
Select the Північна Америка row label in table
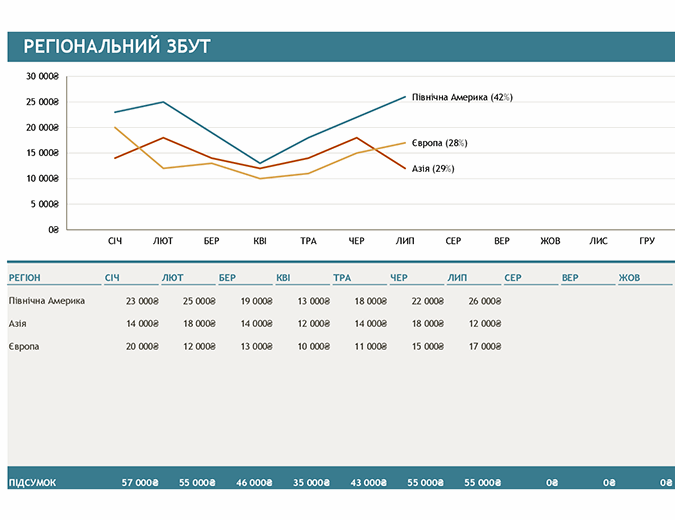click(47, 300)
